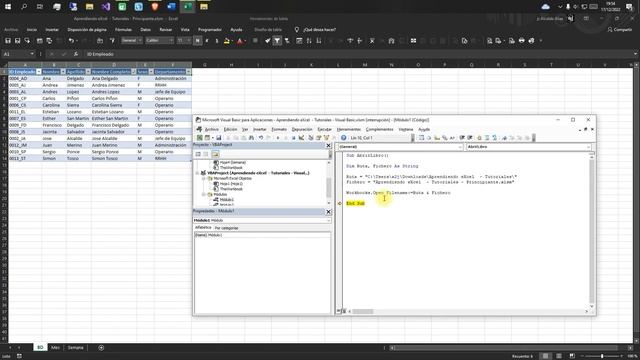Toggle the filter funnel button in Excel toolbar
This screenshot has height=360, width=640.
(277, 41)
